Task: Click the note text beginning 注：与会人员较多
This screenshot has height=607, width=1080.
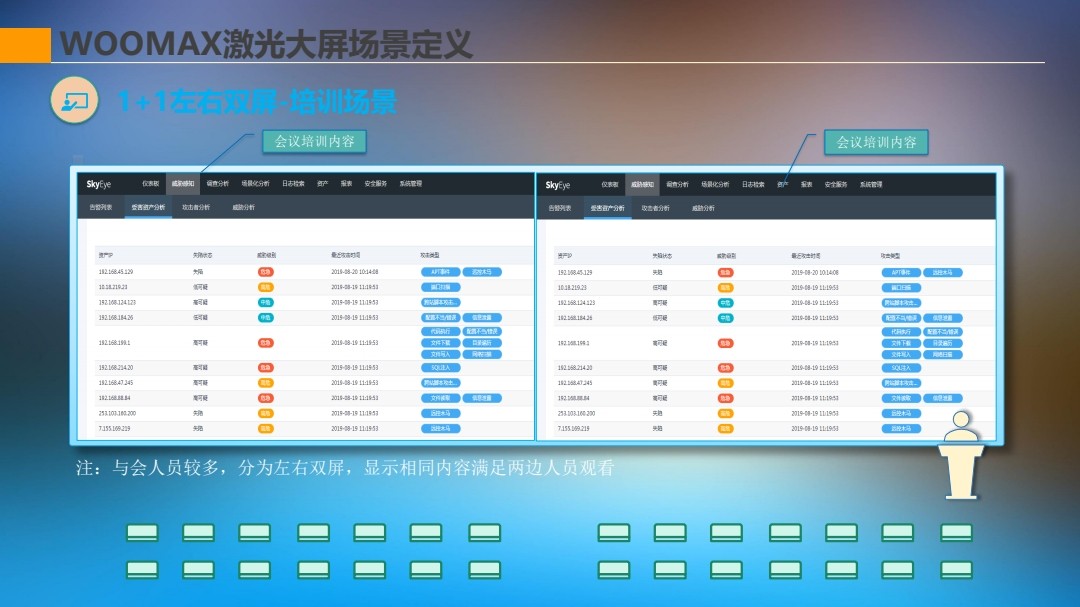Action: (x=345, y=469)
